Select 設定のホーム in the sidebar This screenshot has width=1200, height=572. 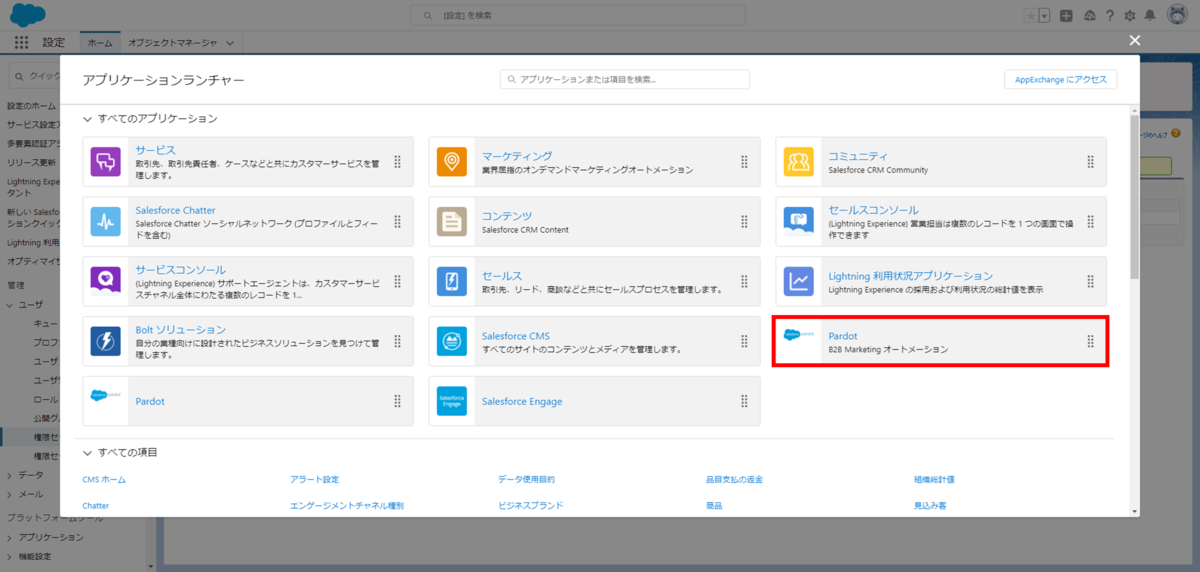click(x=31, y=105)
